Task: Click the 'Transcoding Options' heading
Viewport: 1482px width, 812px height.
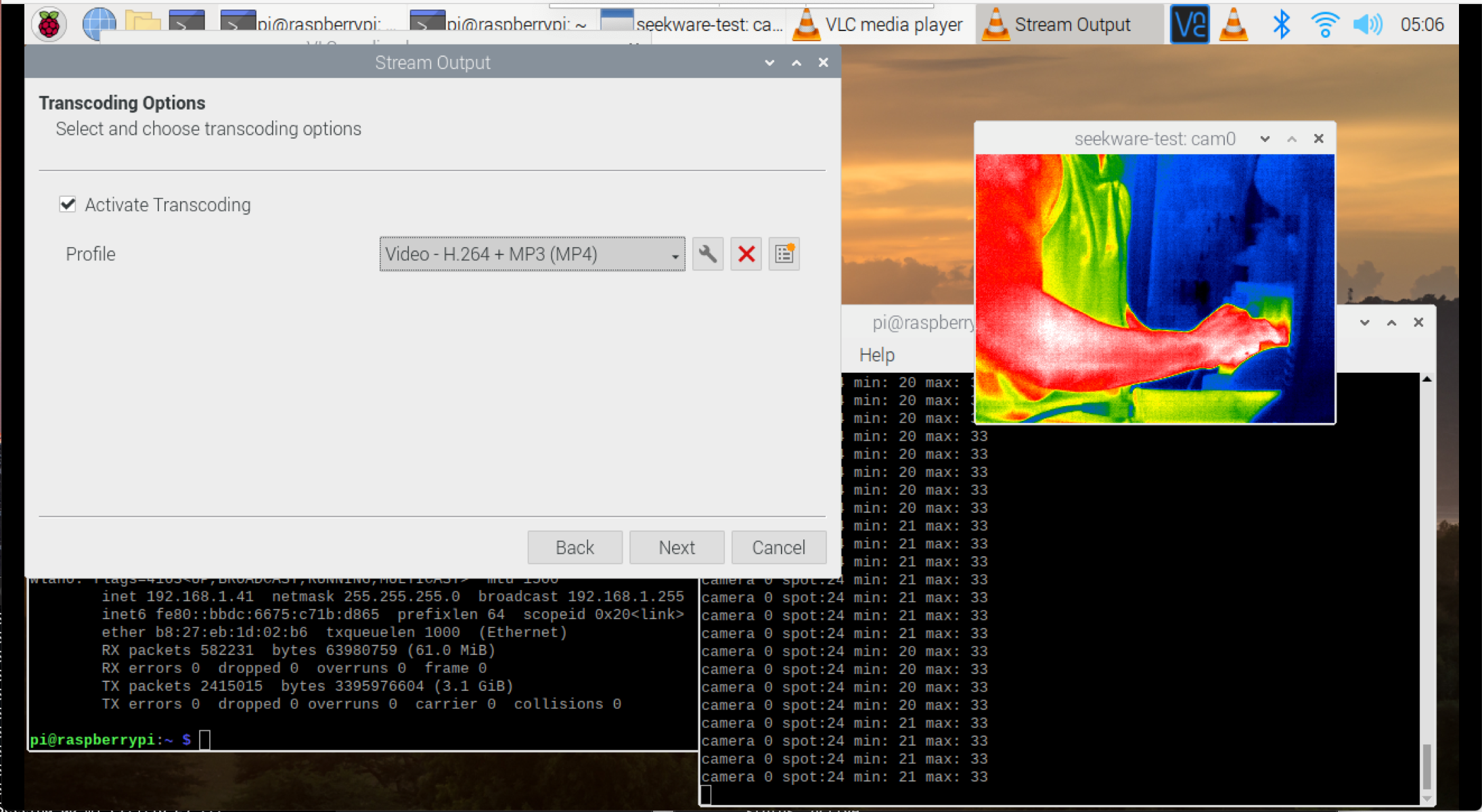Action: click(122, 103)
